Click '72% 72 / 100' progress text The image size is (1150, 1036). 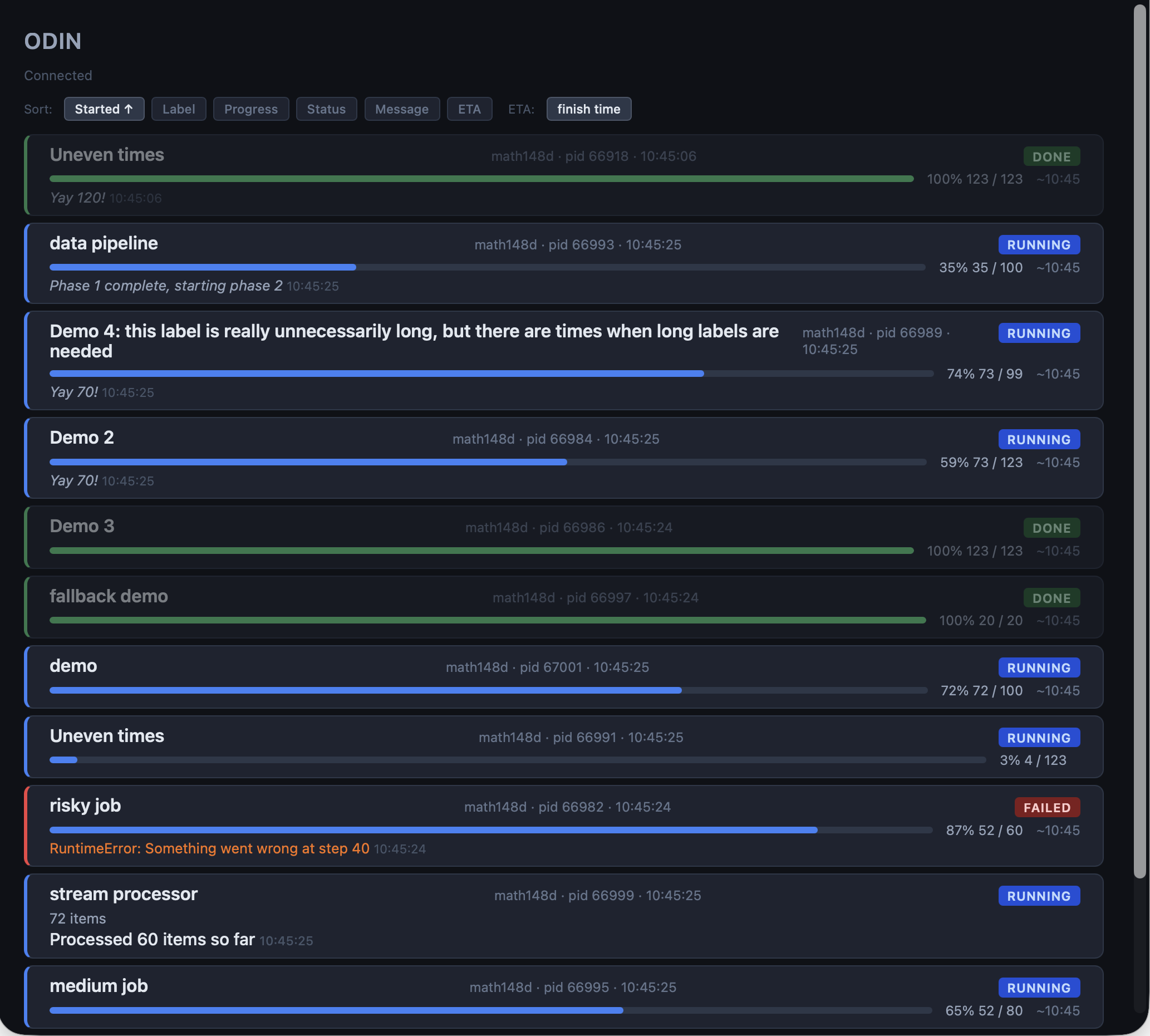(981, 690)
